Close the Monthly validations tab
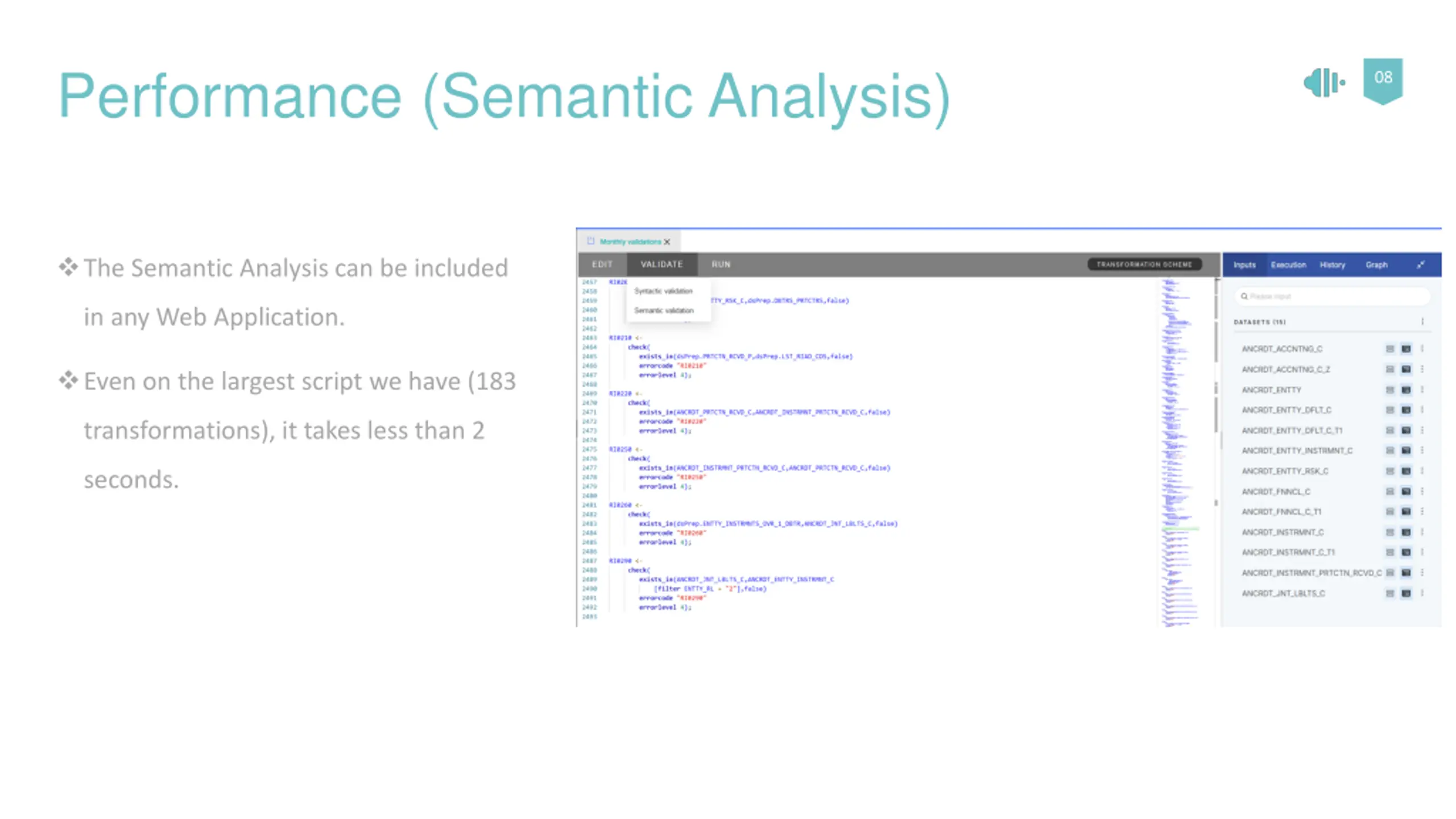1456x819 pixels. coord(667,242)
